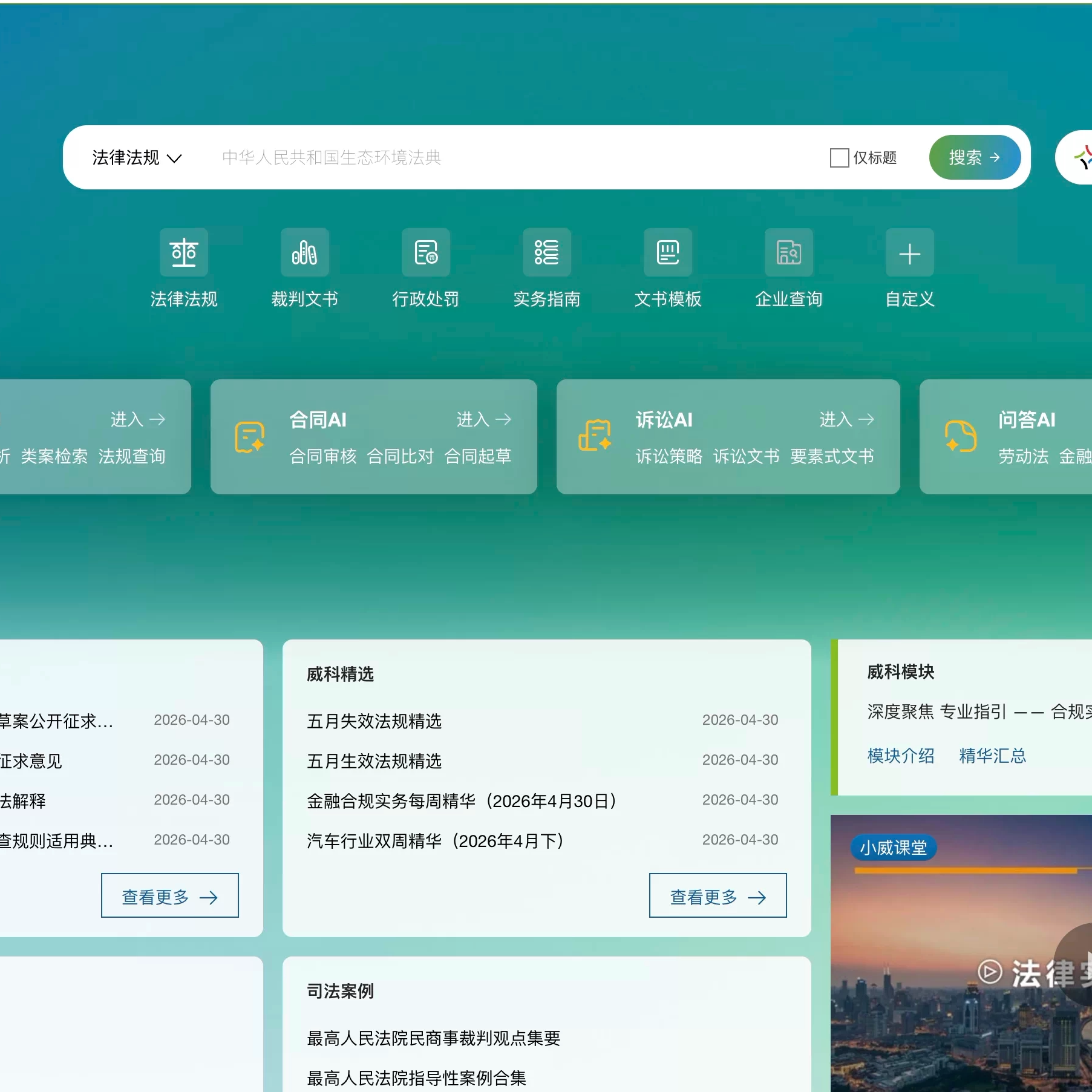Open the 查规则适用典... news item

pos(56,840)
